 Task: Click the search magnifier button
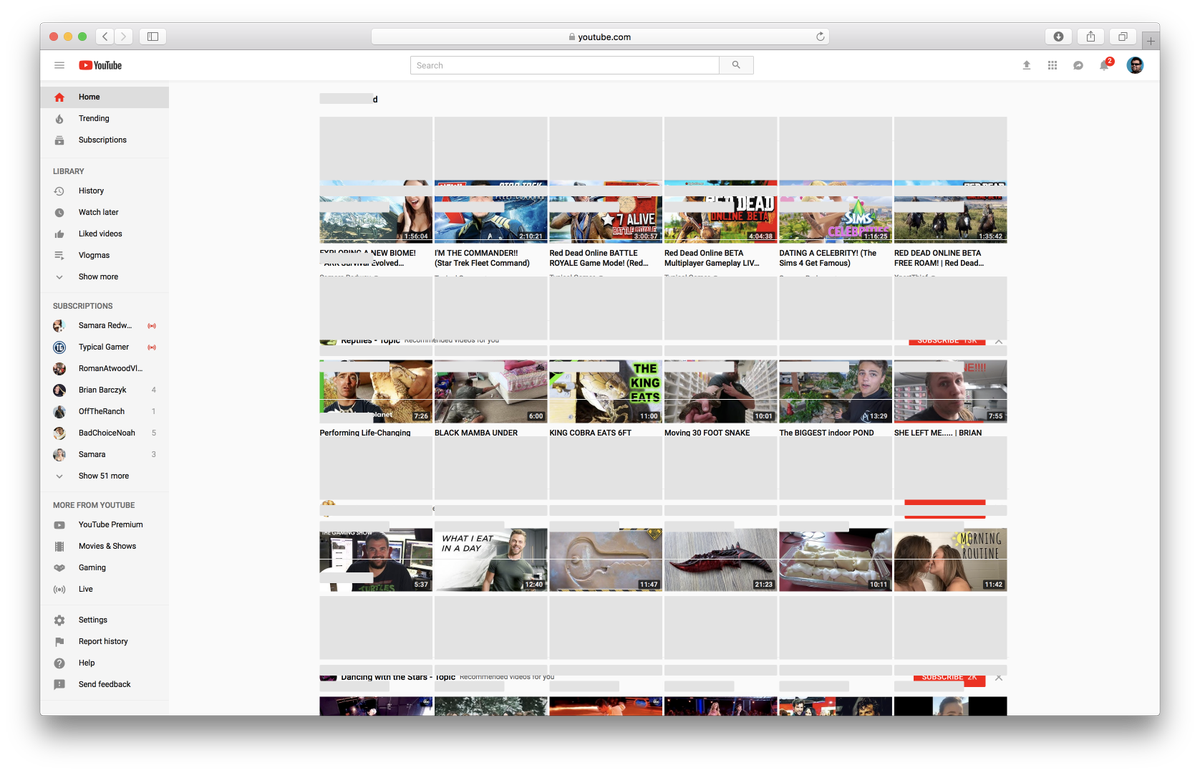pyautogui.click(x=736, y=65)
